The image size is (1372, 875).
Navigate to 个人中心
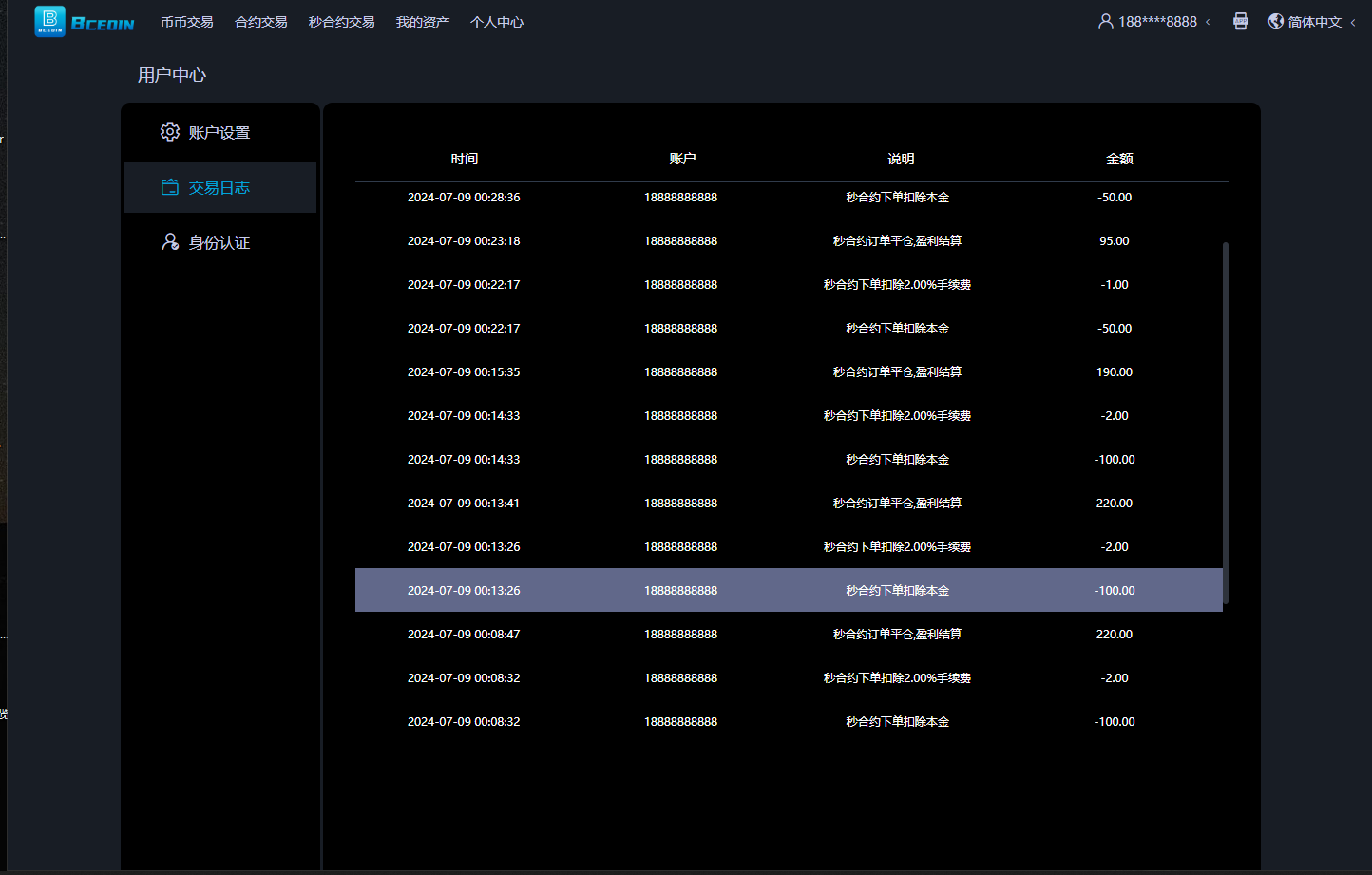pyautogui.click(x=496, y=22)
